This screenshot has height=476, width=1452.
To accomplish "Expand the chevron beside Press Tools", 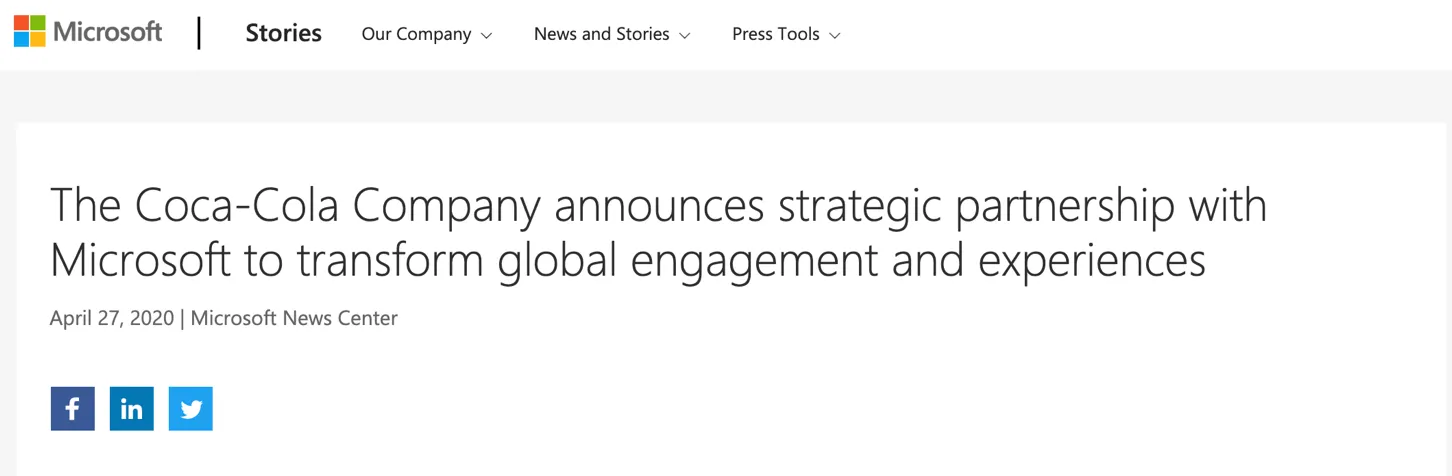I will (835, 36).
